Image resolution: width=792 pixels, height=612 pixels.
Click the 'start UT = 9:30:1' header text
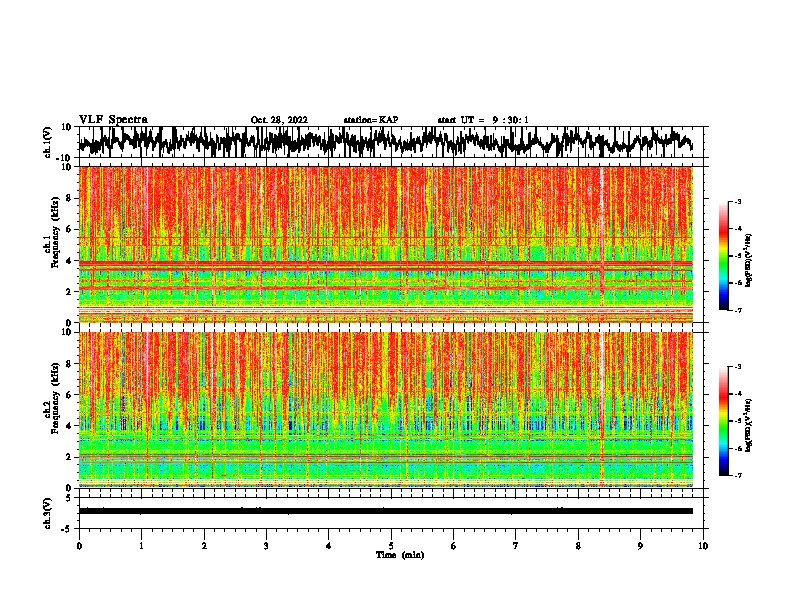[483, 120]
